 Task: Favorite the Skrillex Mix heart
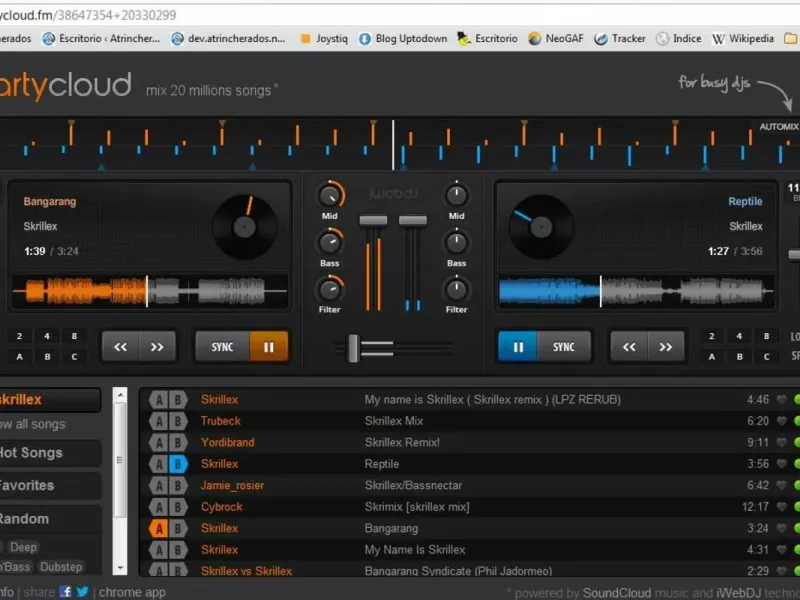point(782,421)
